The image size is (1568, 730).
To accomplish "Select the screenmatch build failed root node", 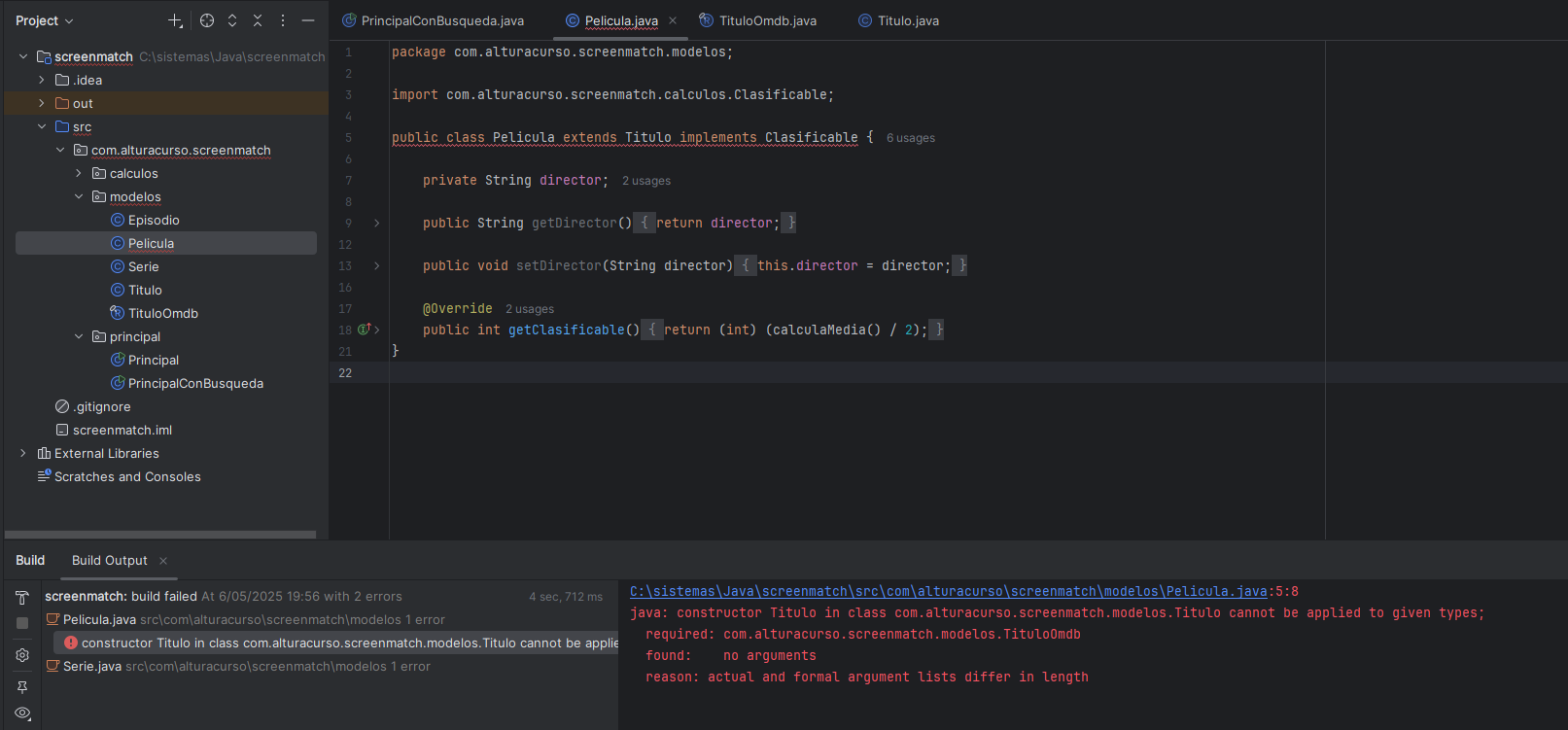I will coord(224,596).
